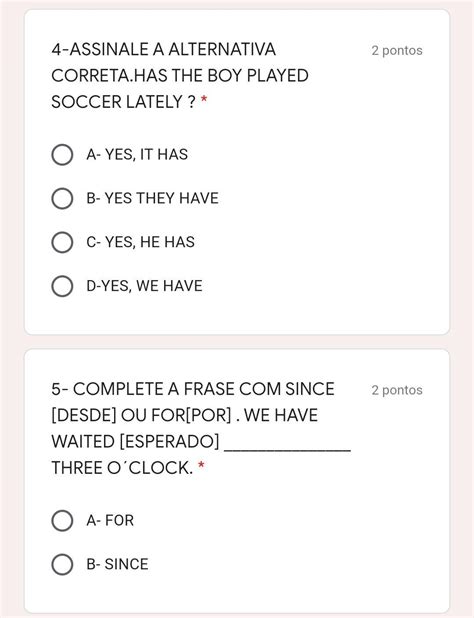Click the 'A- FOR' answer text
The width and height of the screenshot is (474, 618).
(x=110, y=520)
